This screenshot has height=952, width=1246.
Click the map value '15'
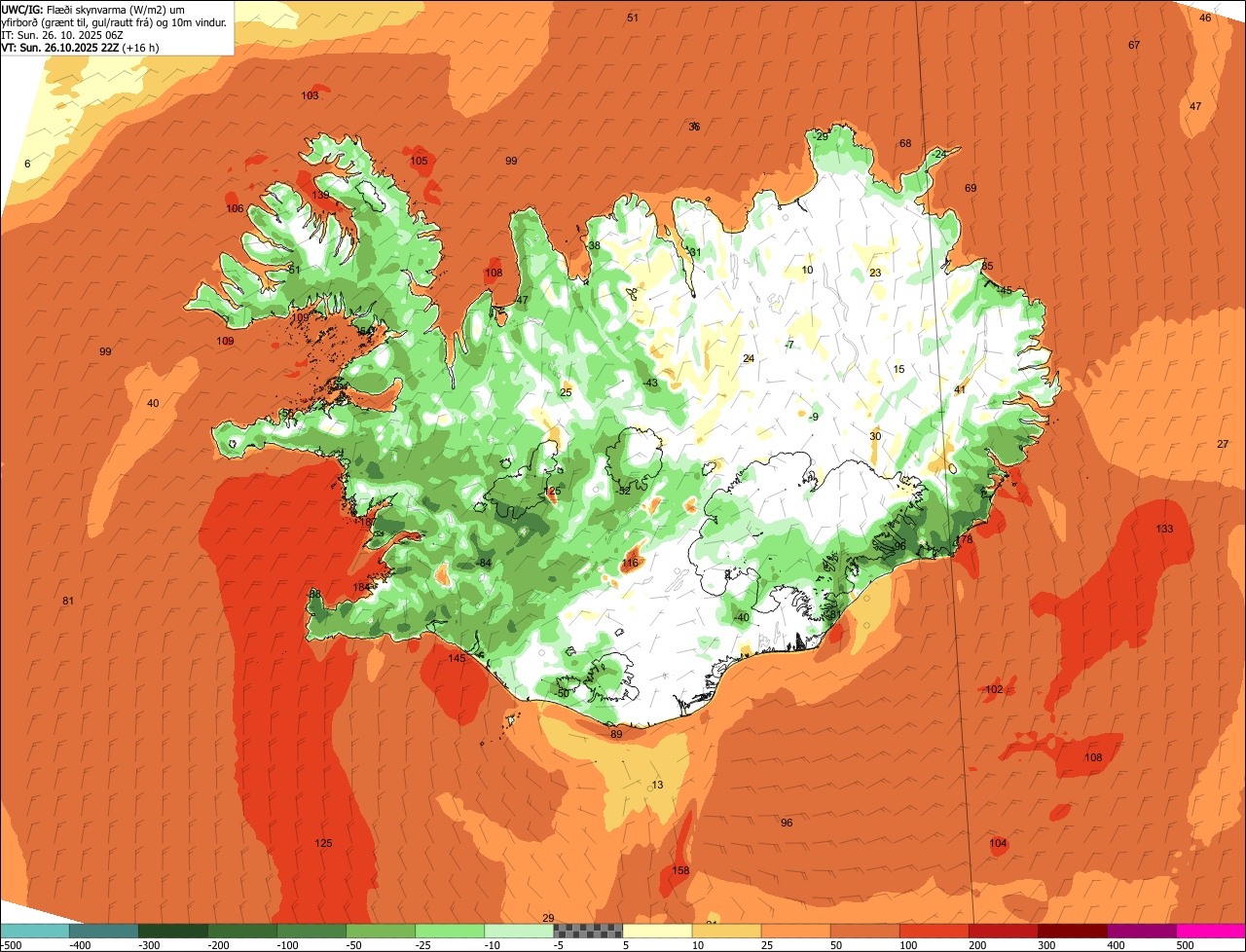(x=898, y=369)
